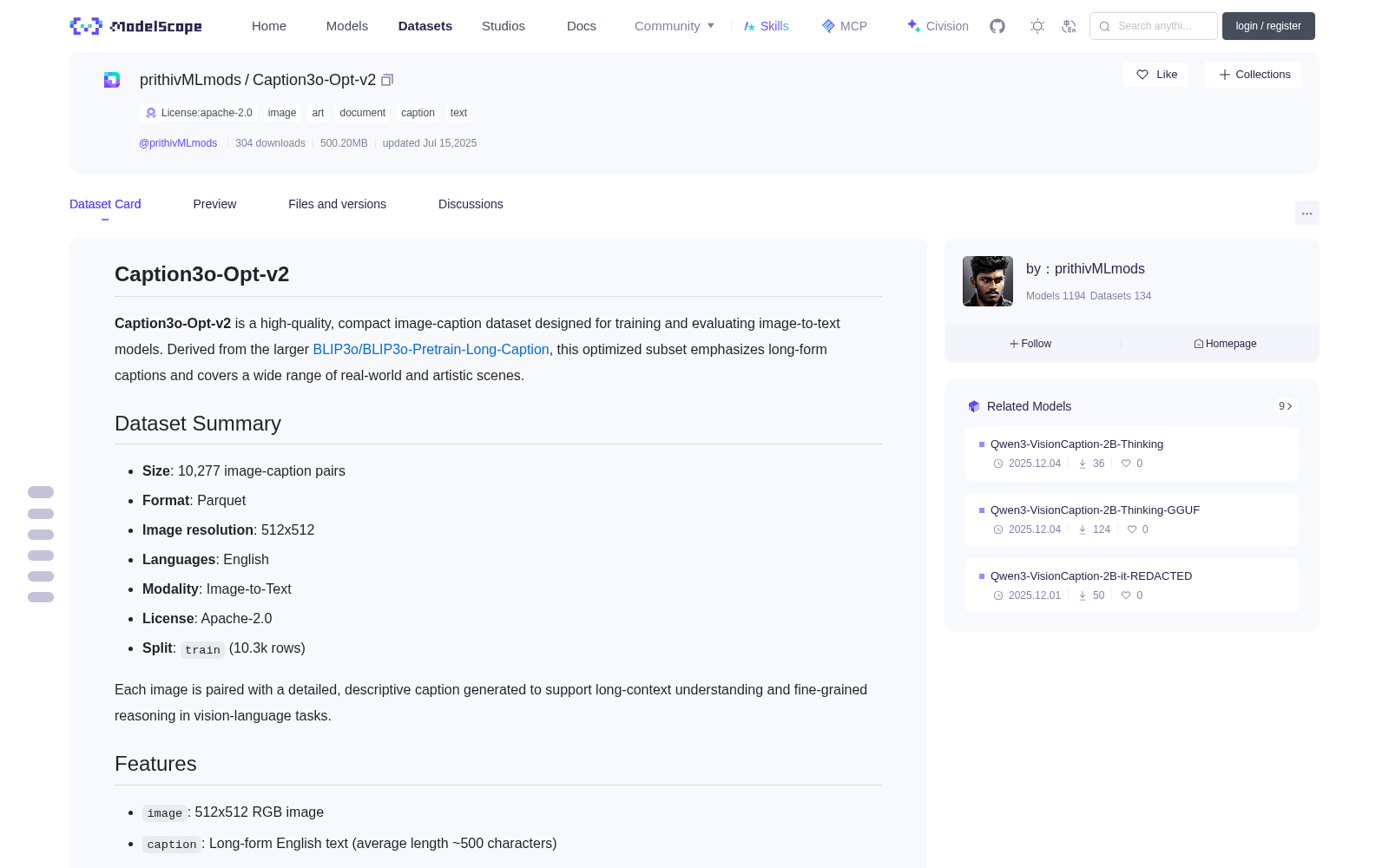The width and height of the screenshot is (1389, 868).
Task: Like the Caption3o-Opt-v2 dataset
Action: point(1155,75)
